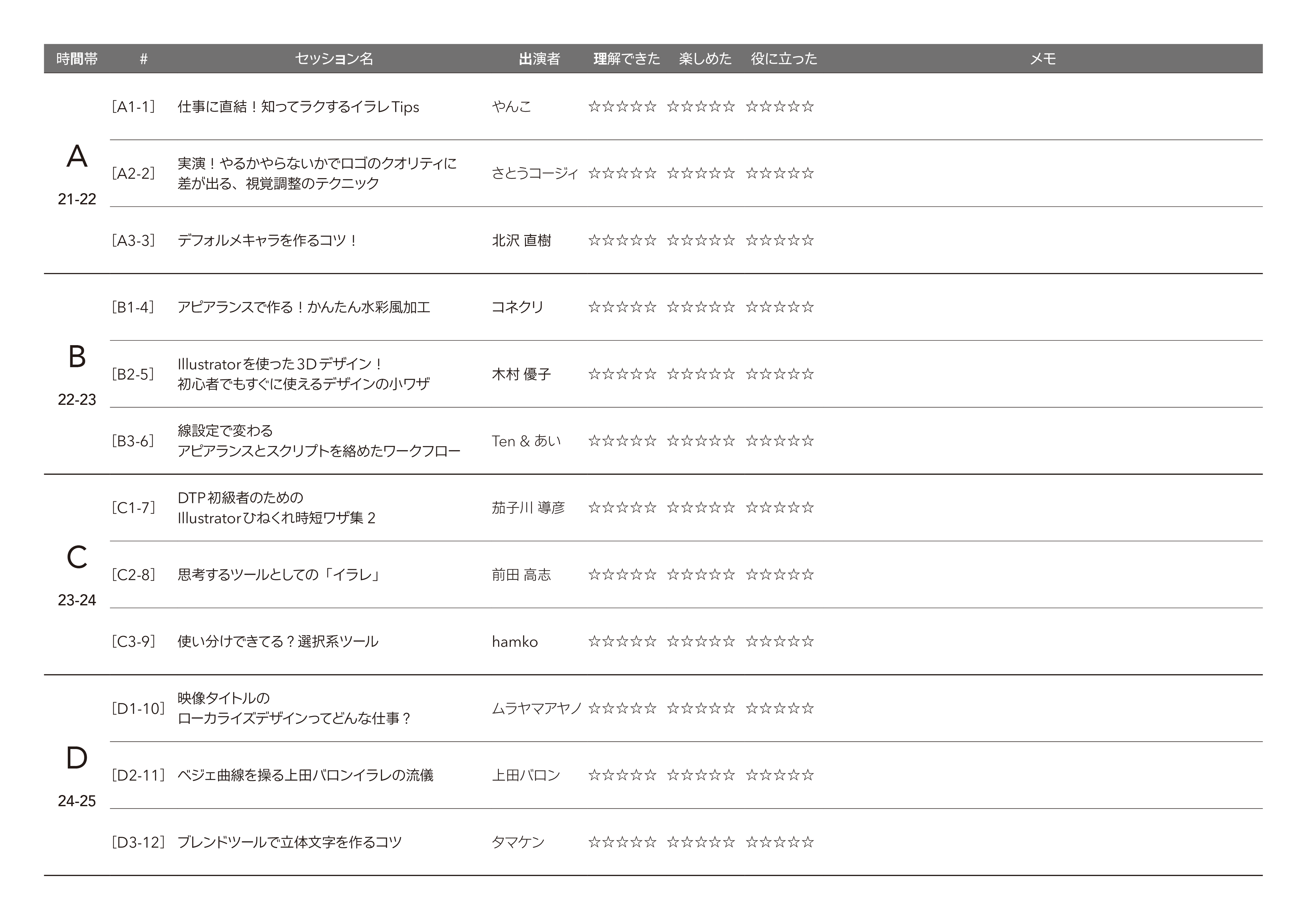
Task: Click presenter name Ten & あい
Action: pos(526,441)
